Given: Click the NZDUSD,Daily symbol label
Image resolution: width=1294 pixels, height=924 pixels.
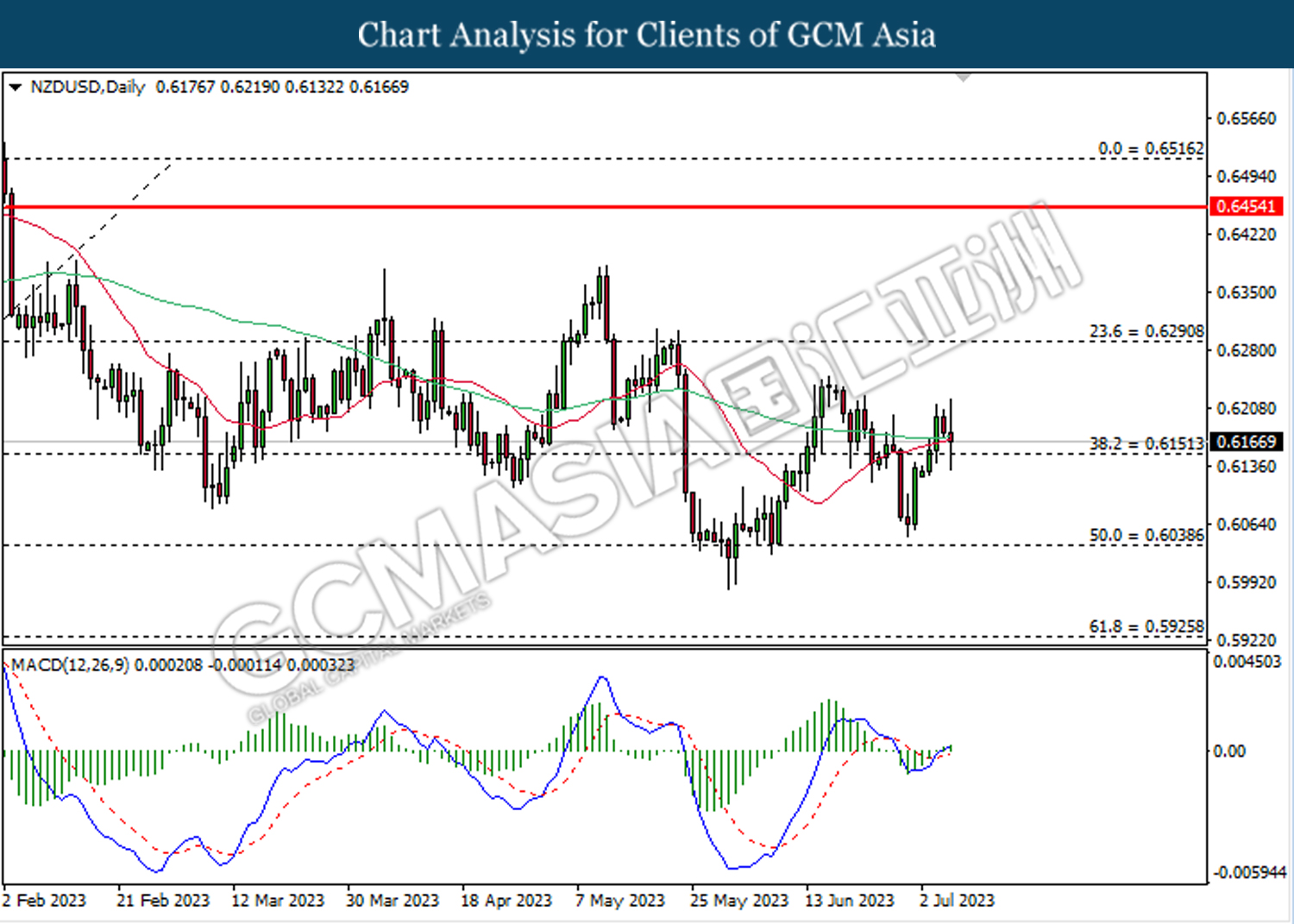Looking at the screenshot, I should [x=87, y=87].
